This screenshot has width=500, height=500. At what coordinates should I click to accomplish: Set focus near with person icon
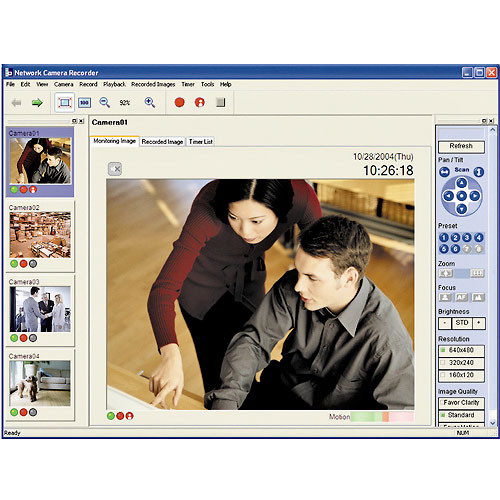(x=445, y=297)
